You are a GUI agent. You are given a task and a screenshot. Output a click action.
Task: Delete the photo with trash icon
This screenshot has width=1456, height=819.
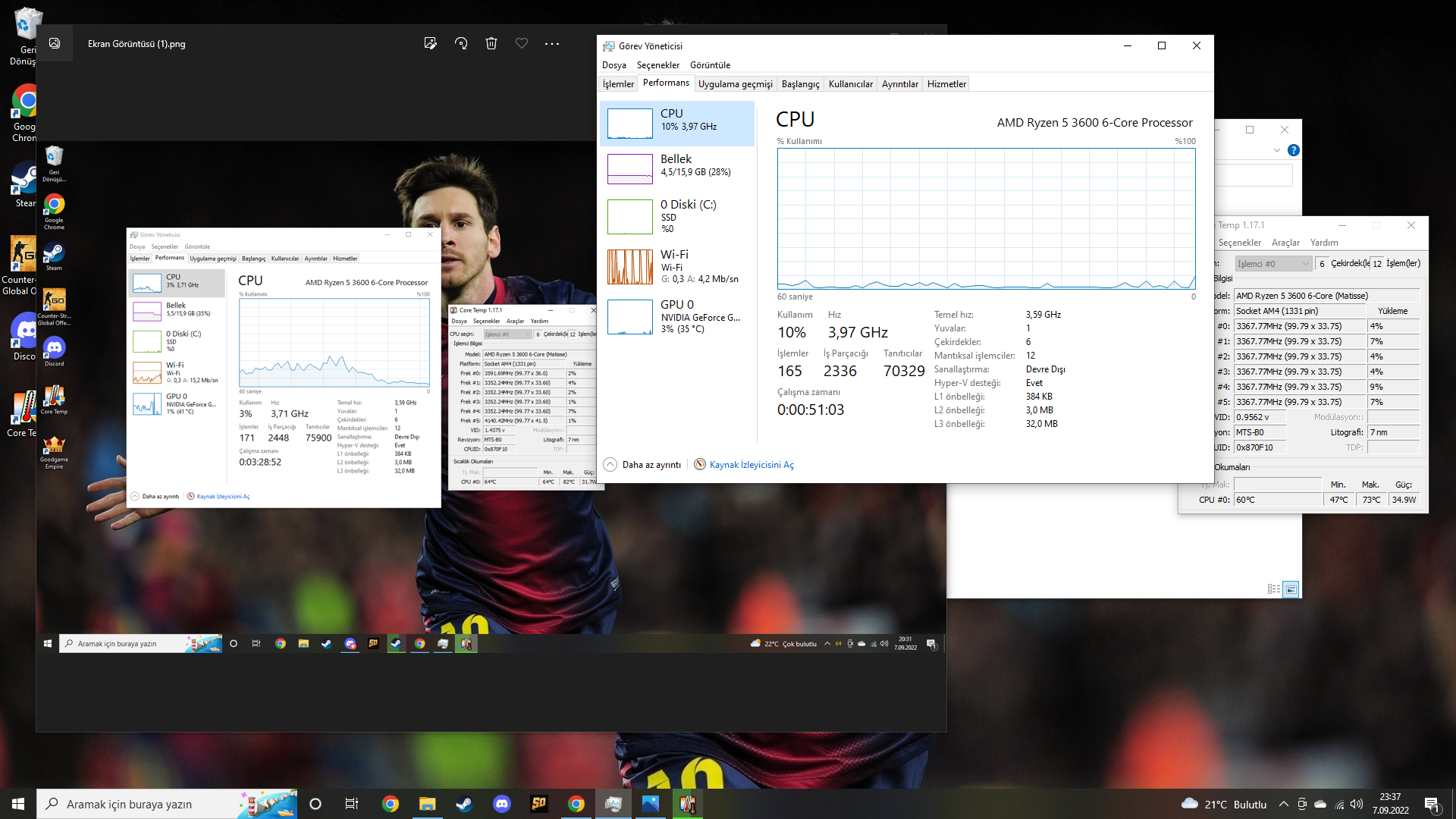pyautogui.click(x=491, y=43)
